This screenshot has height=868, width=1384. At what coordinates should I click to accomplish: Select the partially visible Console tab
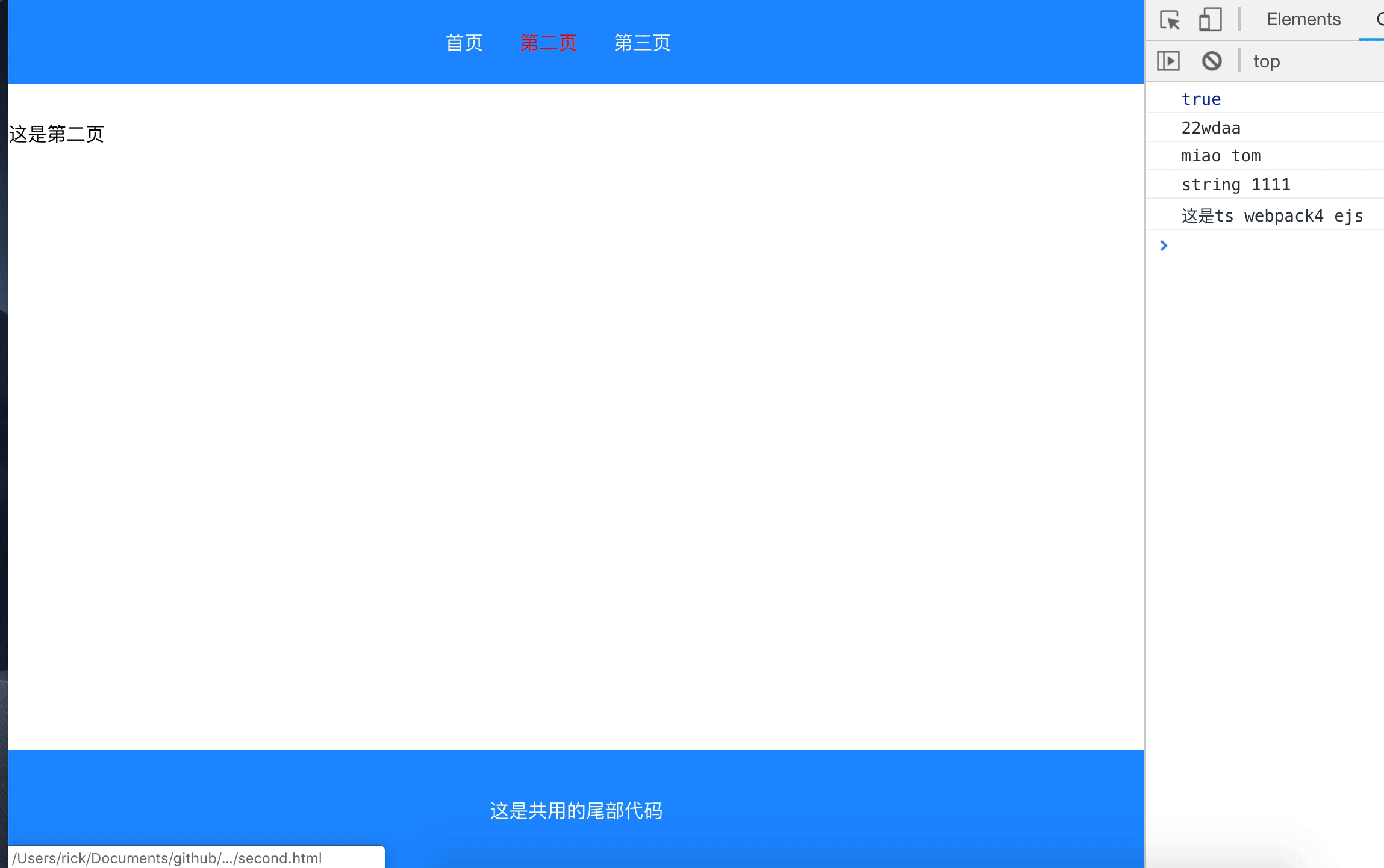1378,19
